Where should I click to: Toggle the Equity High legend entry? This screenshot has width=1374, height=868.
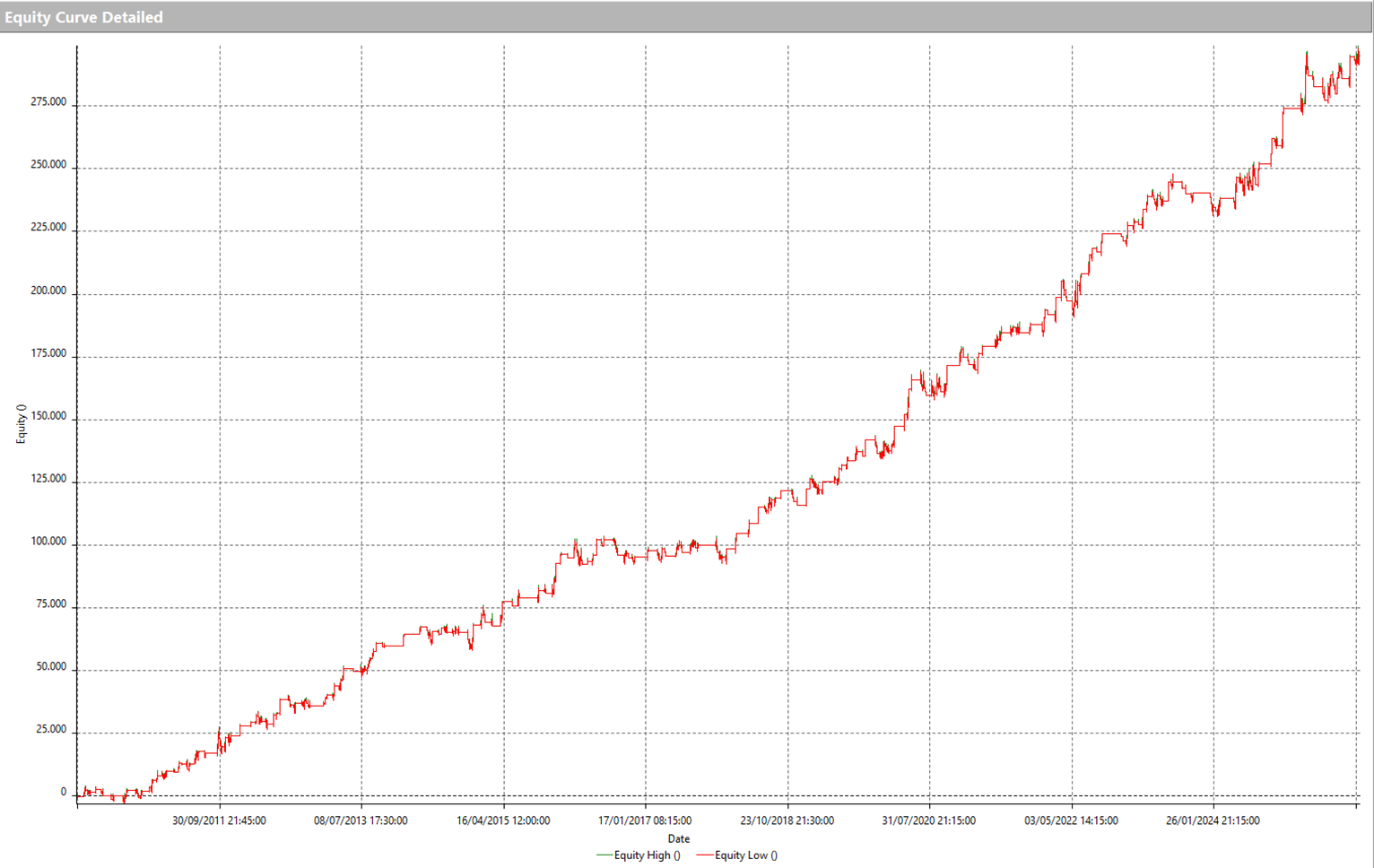[647, 855]
